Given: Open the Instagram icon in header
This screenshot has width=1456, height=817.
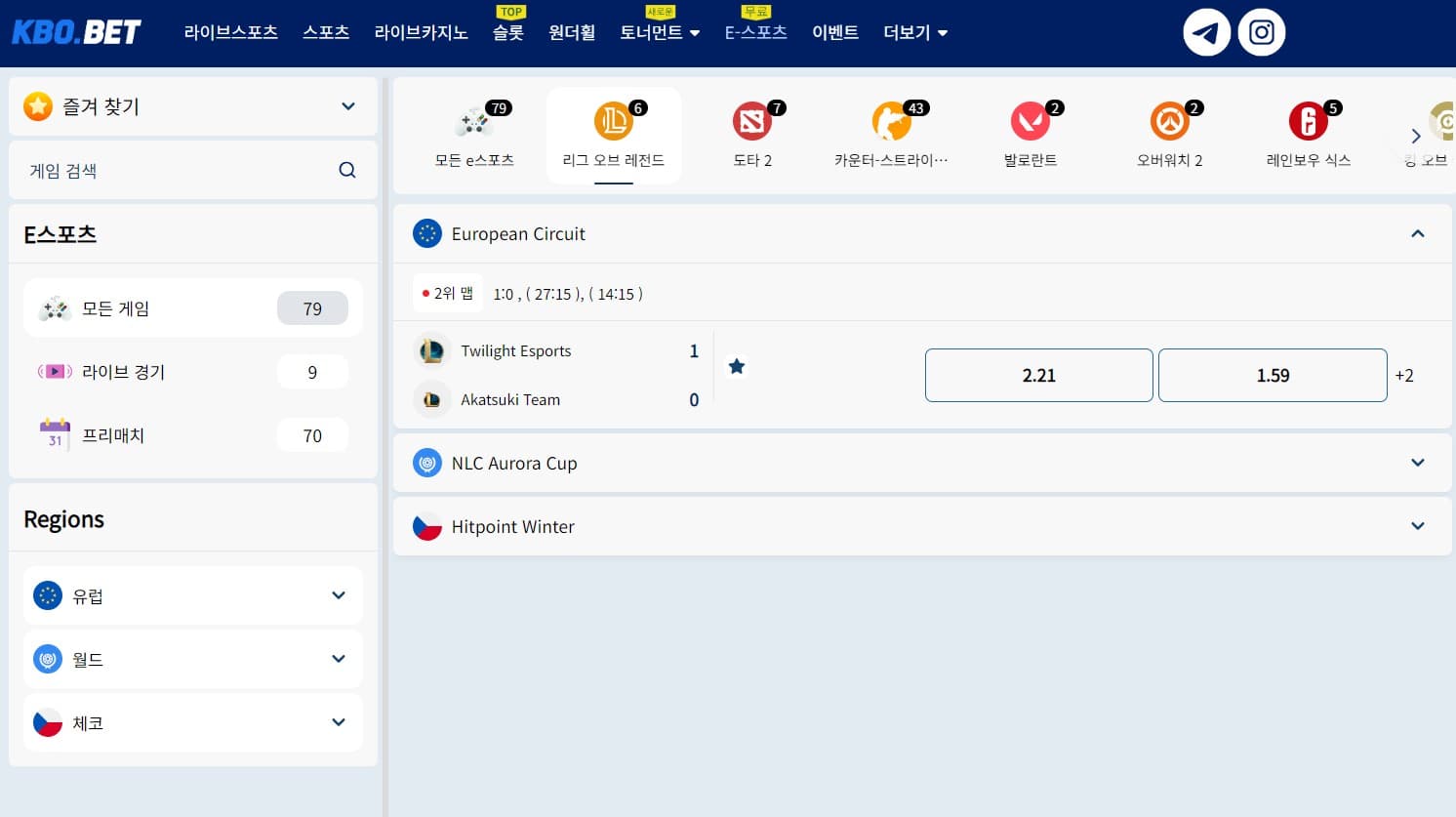Looking at the screenshot, I should click(1262, 32).
